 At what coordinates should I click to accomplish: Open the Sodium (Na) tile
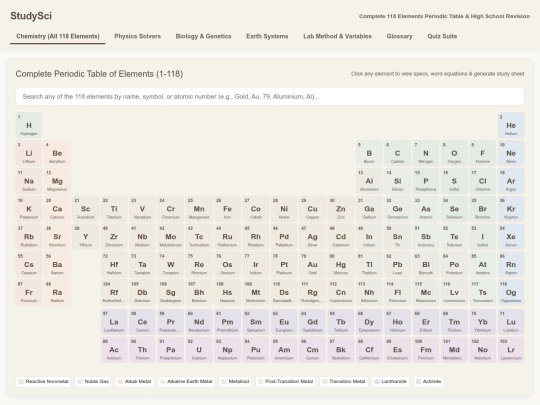29,181
